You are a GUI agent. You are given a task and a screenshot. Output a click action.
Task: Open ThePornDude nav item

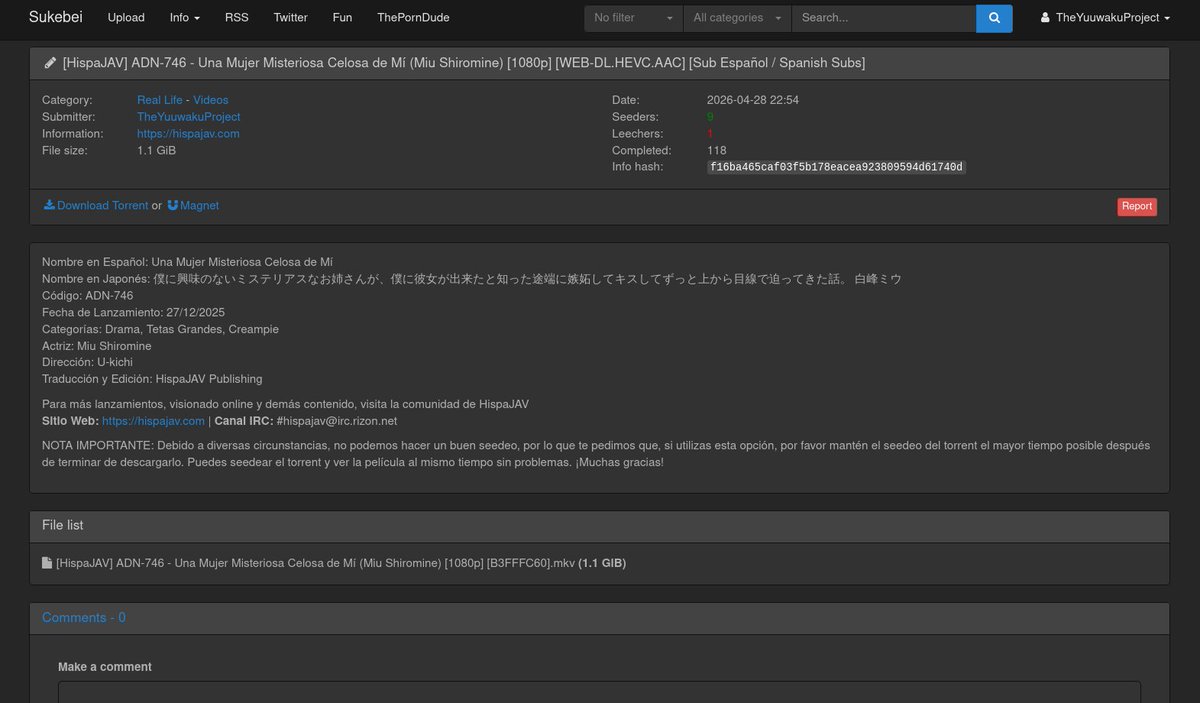(413, 18)
